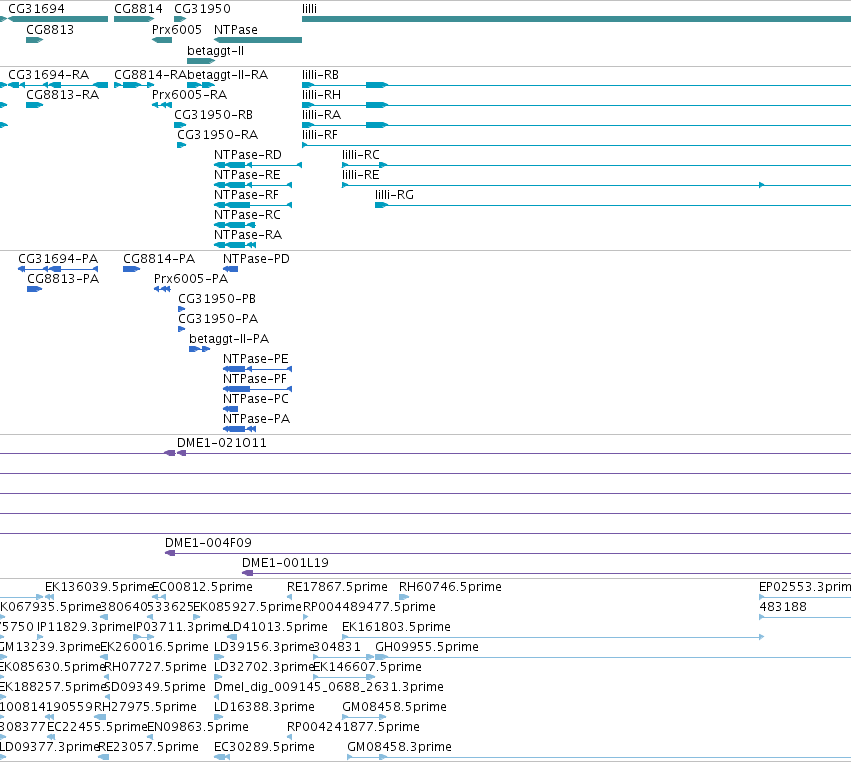851x762 pixels.
Task: Click EST label EK161803.5prime
Action: (x=396, y=627)
